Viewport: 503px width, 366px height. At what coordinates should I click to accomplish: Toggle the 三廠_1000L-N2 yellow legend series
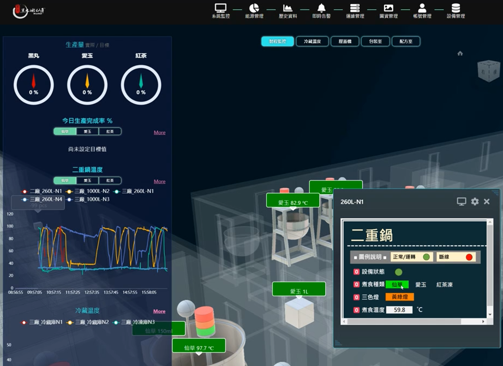click(x=88, y=191)
